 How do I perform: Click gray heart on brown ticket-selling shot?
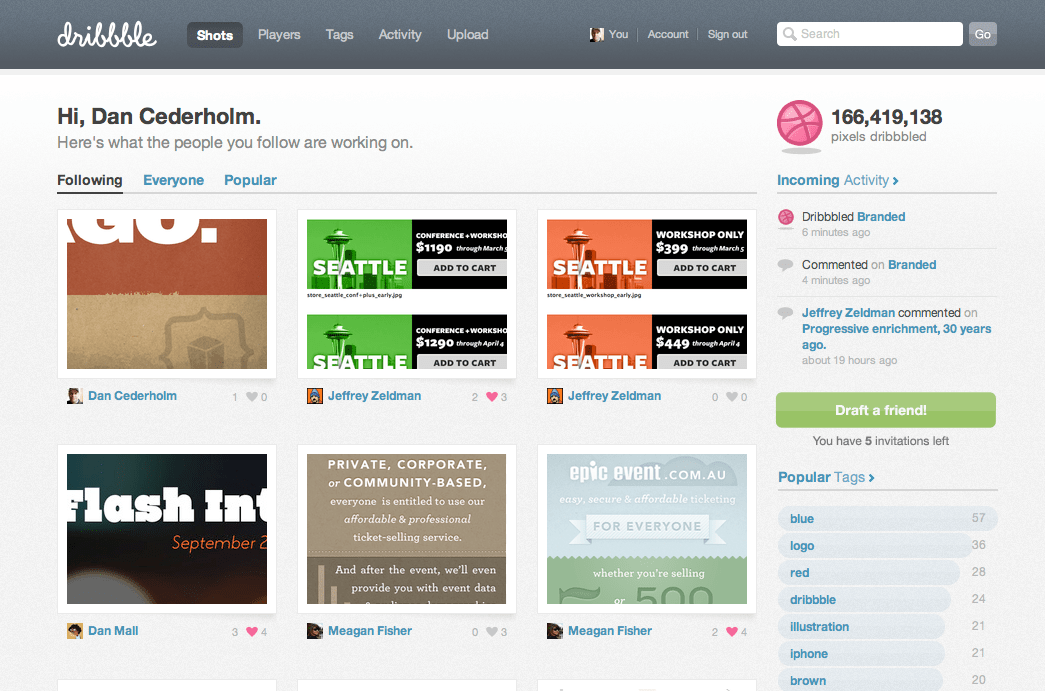tap(492, 632)
